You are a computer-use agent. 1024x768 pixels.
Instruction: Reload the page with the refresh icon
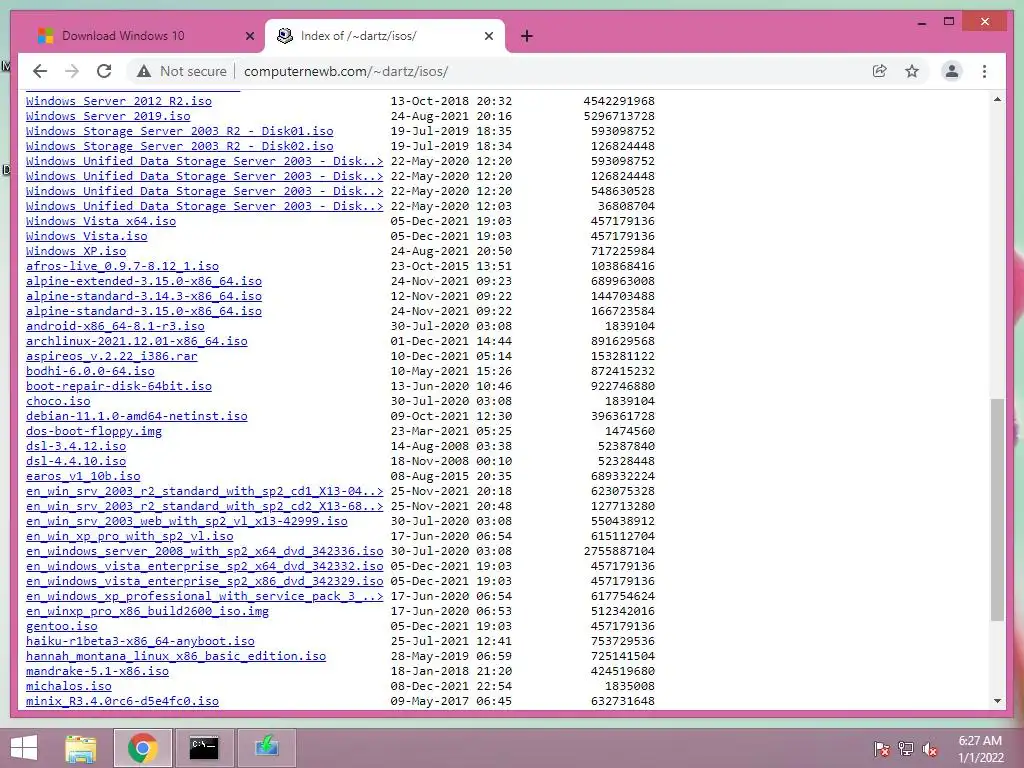pos(104,71)
